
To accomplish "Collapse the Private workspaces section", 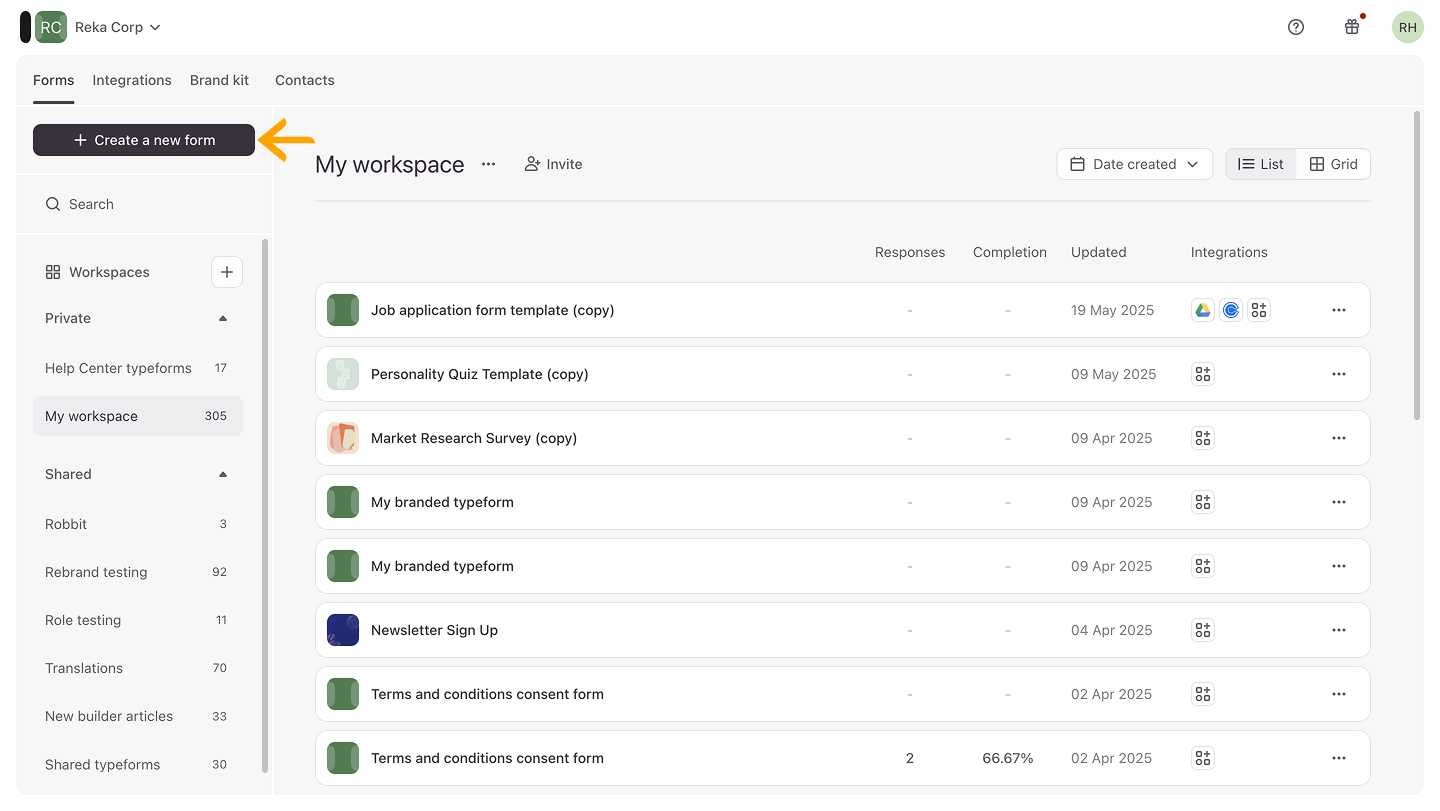I will 223,318.
